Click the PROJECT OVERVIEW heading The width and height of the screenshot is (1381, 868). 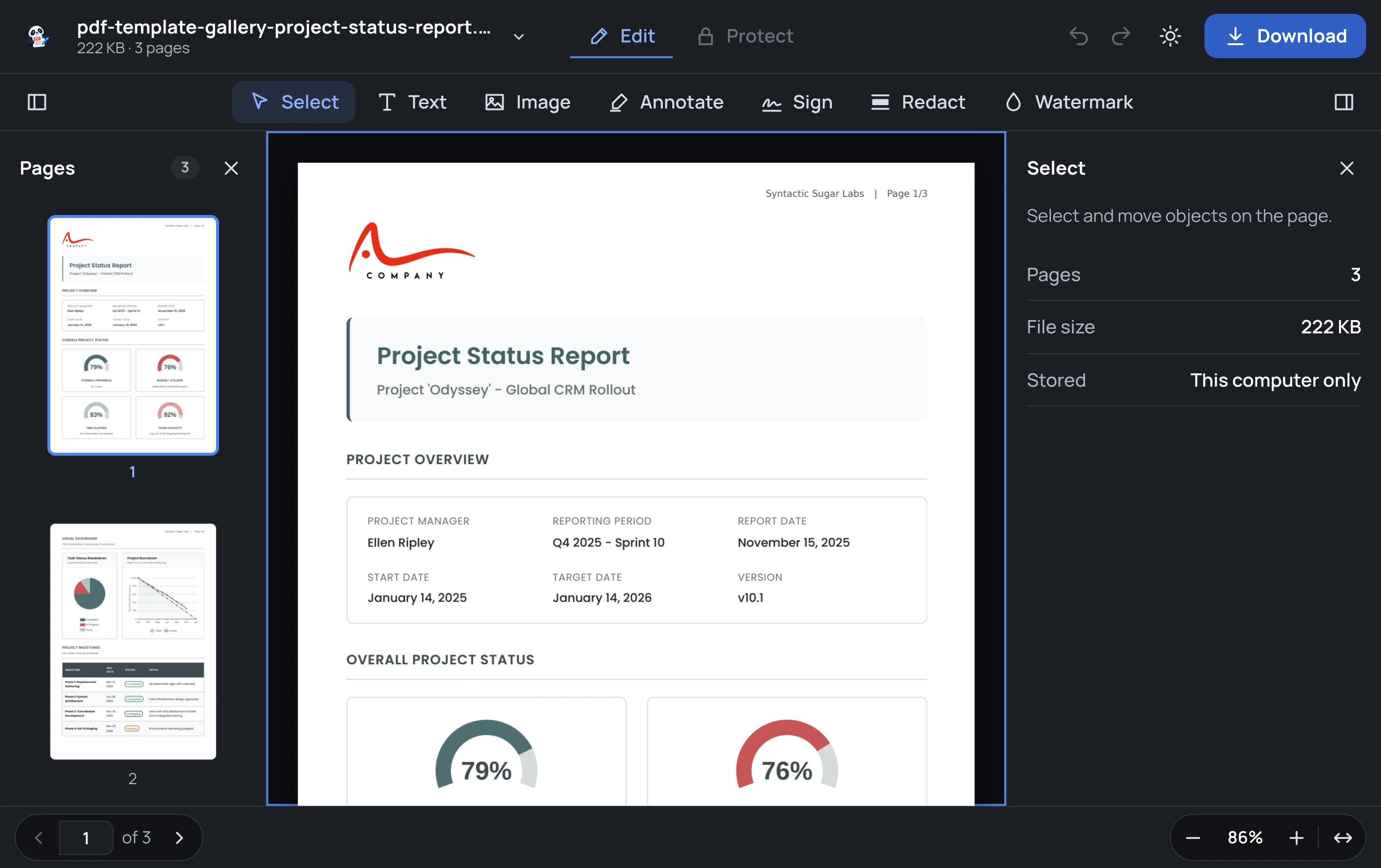[418, 459]
